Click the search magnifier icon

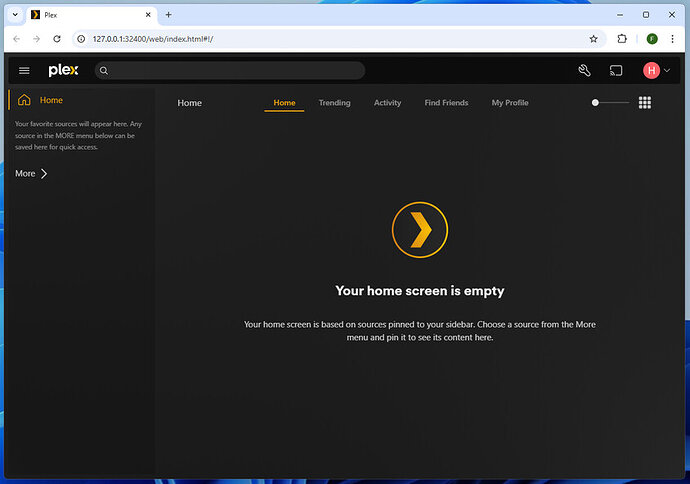pos(104,70)
